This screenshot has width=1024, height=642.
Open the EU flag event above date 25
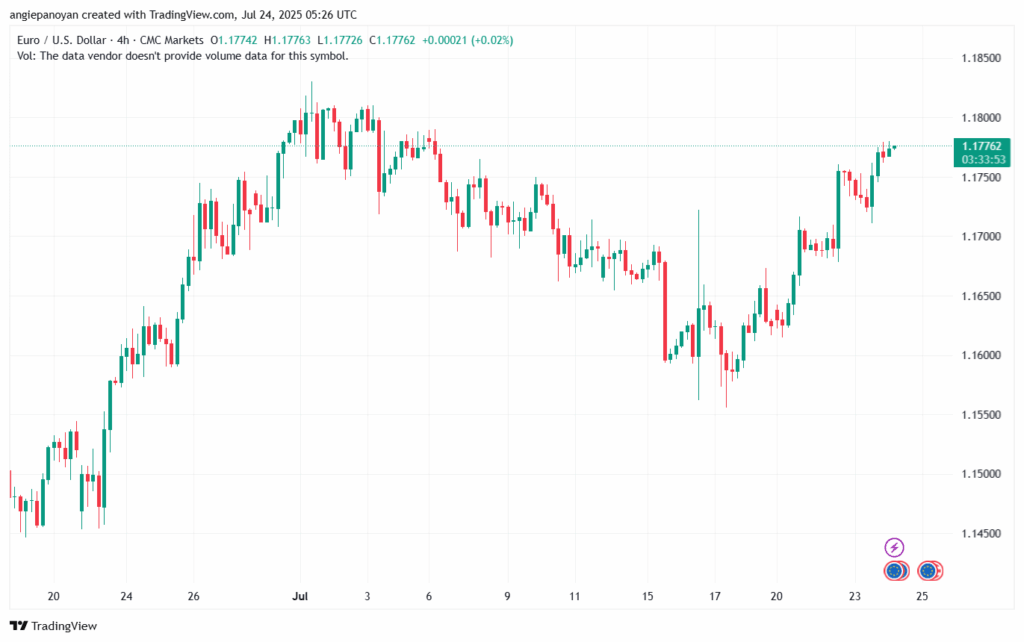tap(929, 571)
